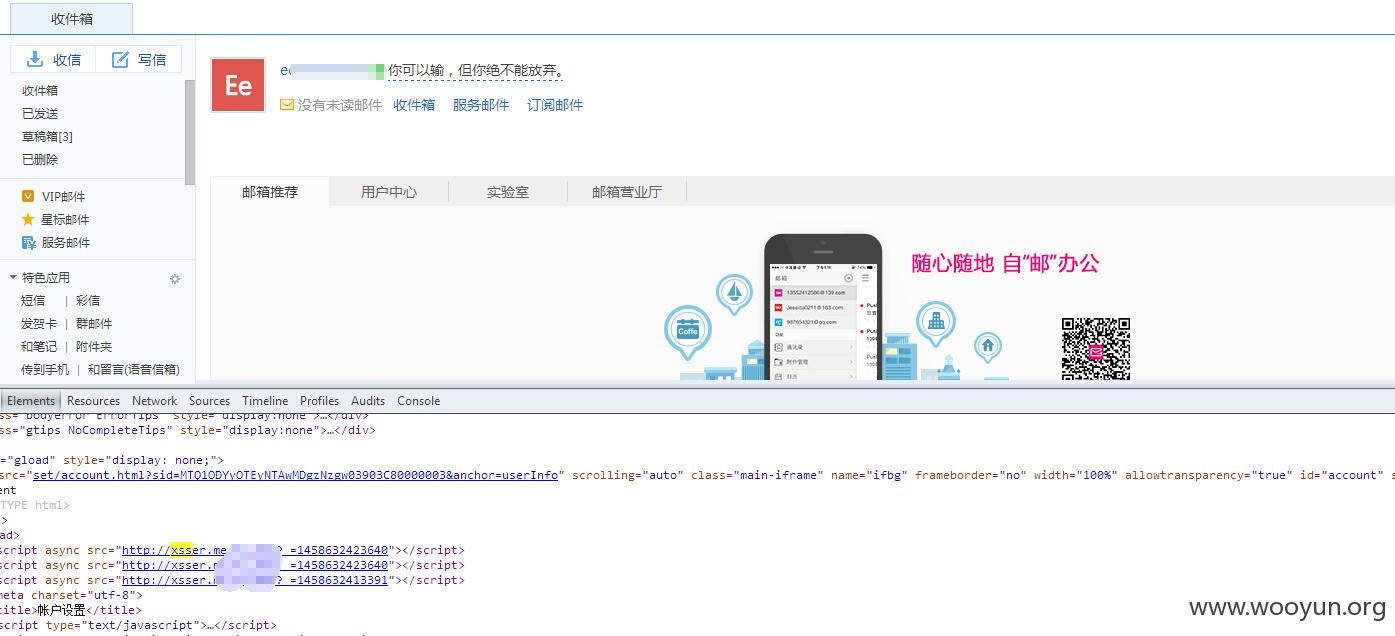Click the 群邮件 link

[x=94, y=323]
